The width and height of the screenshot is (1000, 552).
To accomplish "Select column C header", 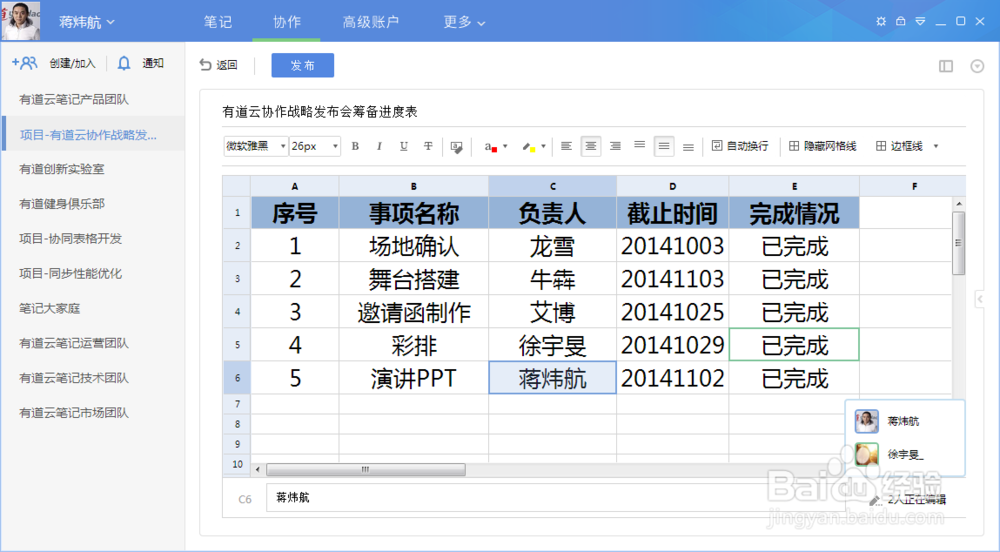I will coord(552,186).
